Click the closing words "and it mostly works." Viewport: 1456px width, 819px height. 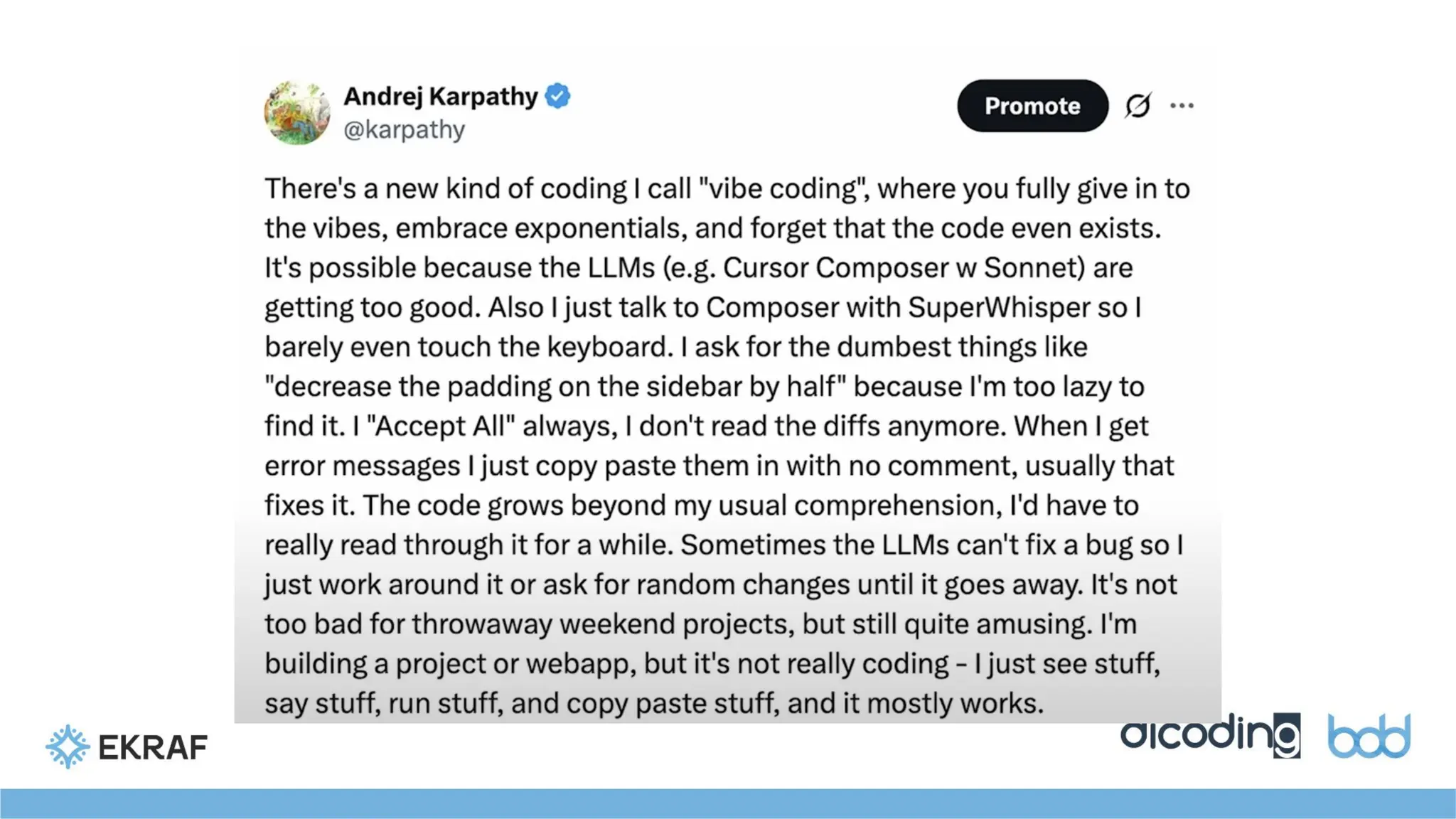point(916,703)
